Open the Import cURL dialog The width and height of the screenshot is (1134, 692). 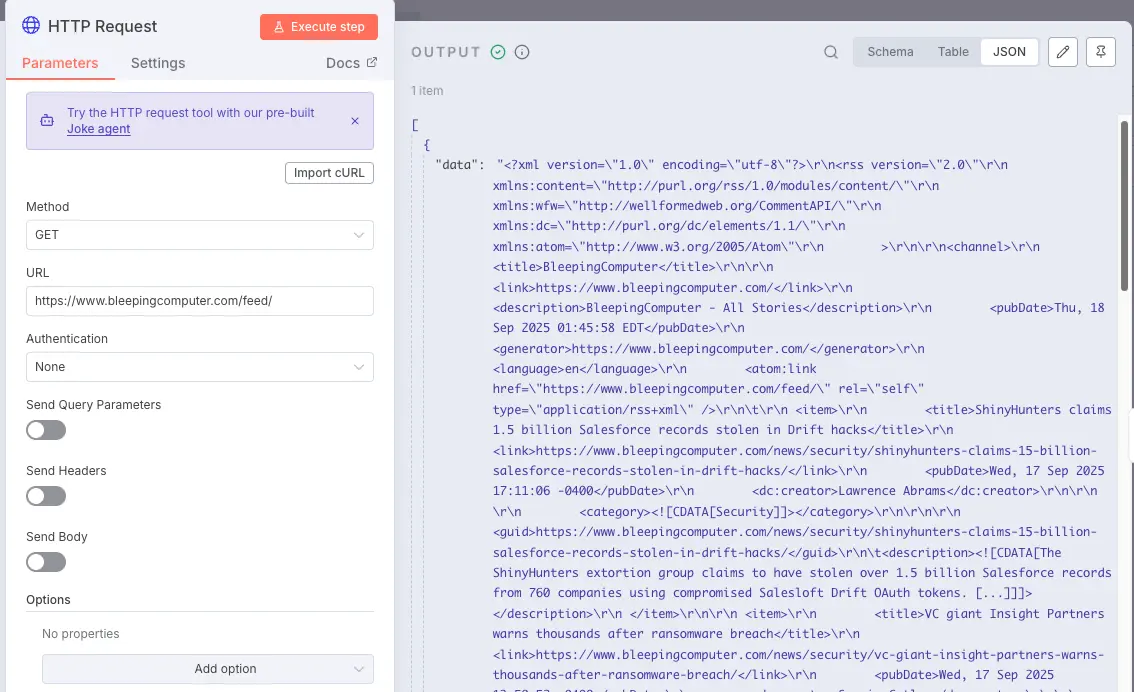pyautogui.click(x=329, y=172)
